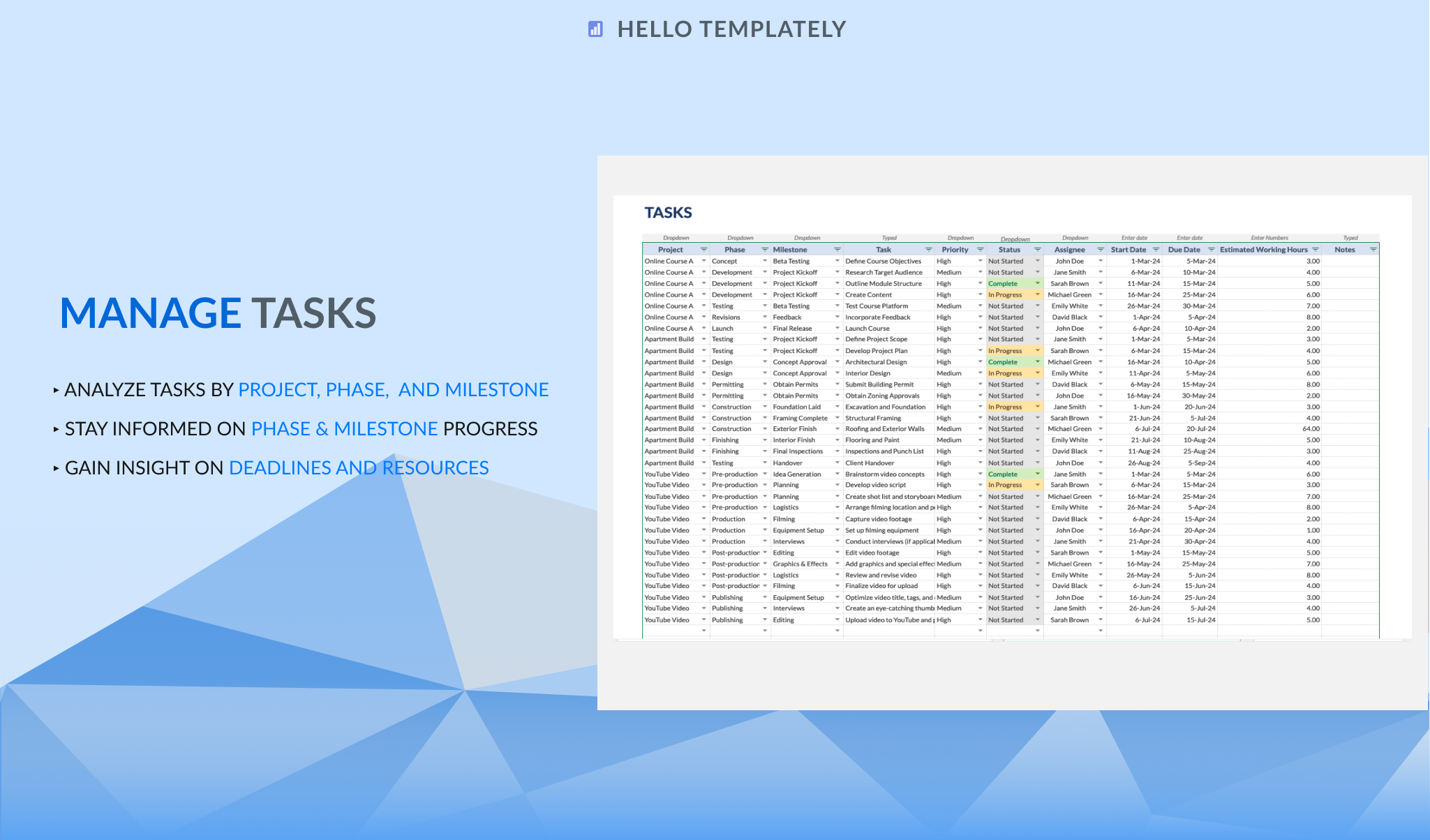The height and width of the screenshot is (840, 1430).
Task: Click the filter icon on Estimated Working Hours column
Action: 1316,249
